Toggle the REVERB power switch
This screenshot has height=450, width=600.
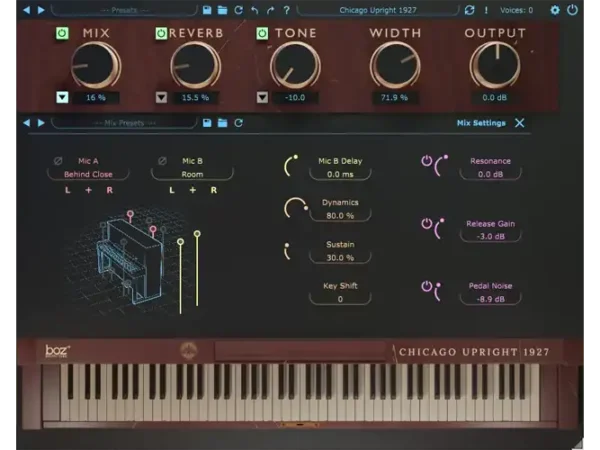pyautogui.click(x=161, y=33)
